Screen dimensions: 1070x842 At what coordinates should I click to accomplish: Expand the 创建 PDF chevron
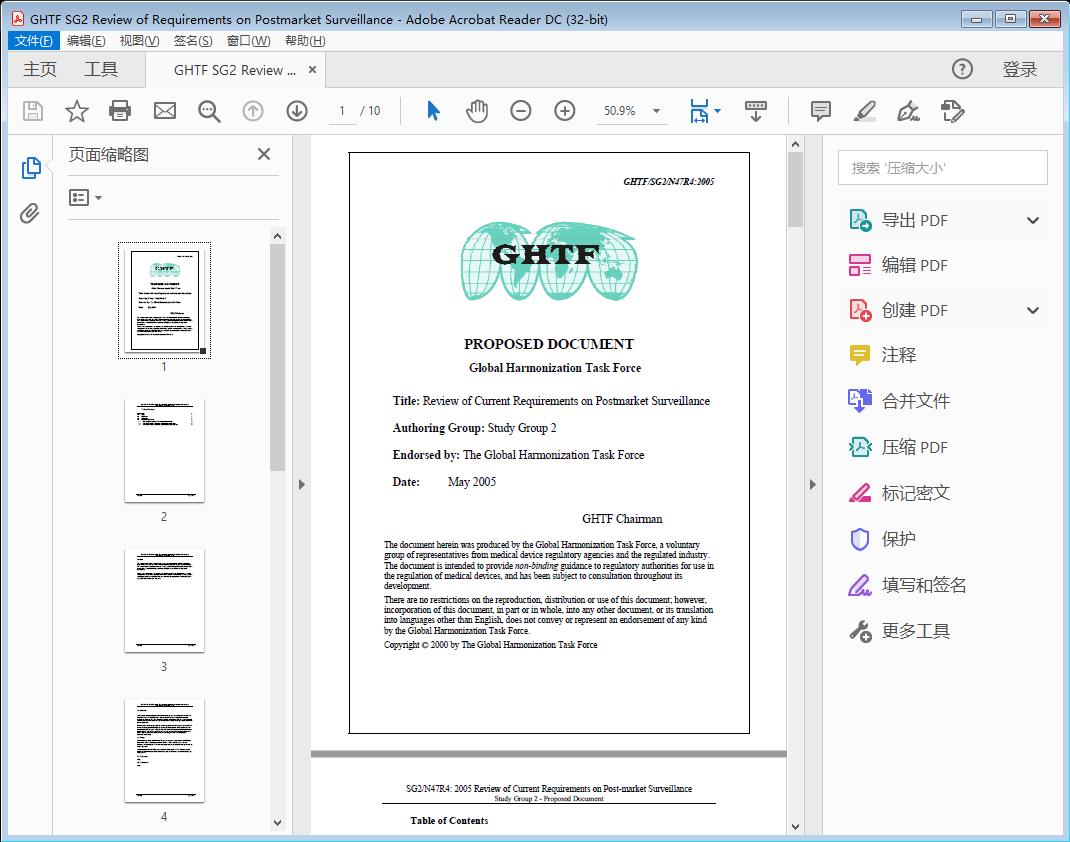tap(1033, 310)
